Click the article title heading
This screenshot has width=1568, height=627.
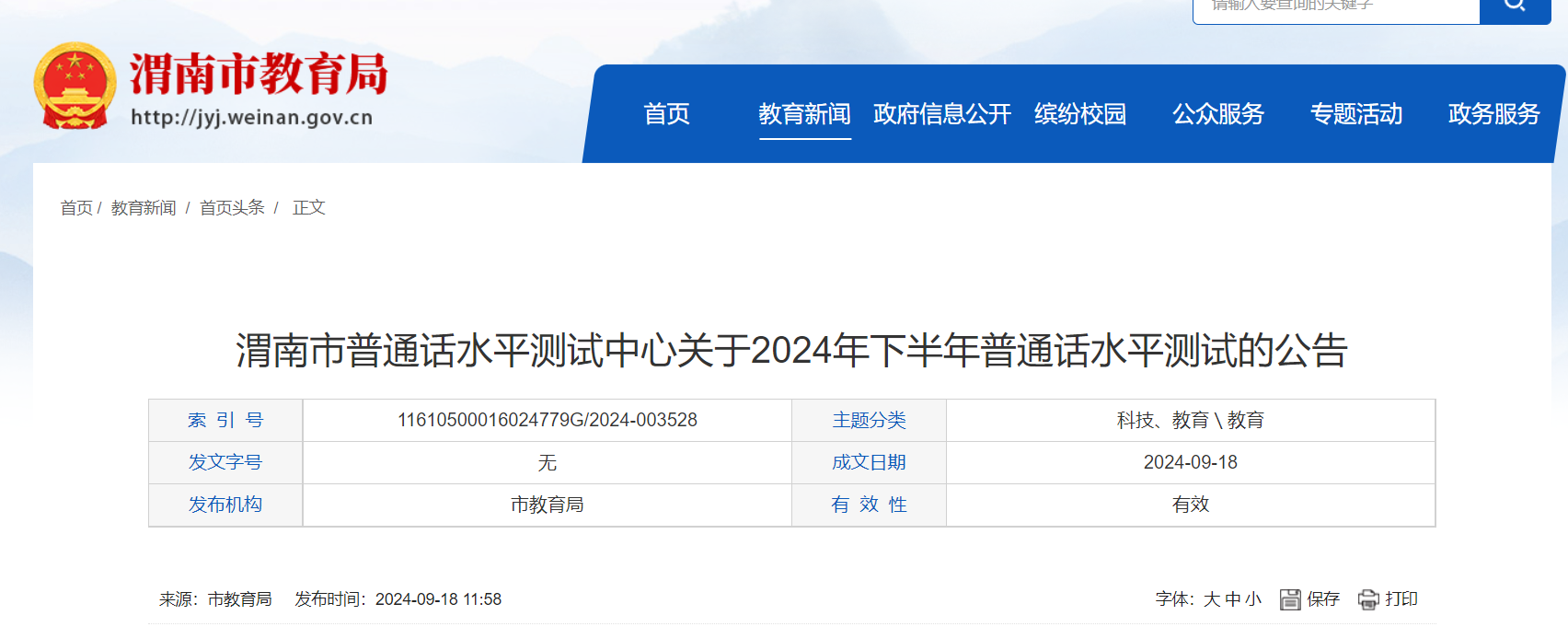(791, 351)
